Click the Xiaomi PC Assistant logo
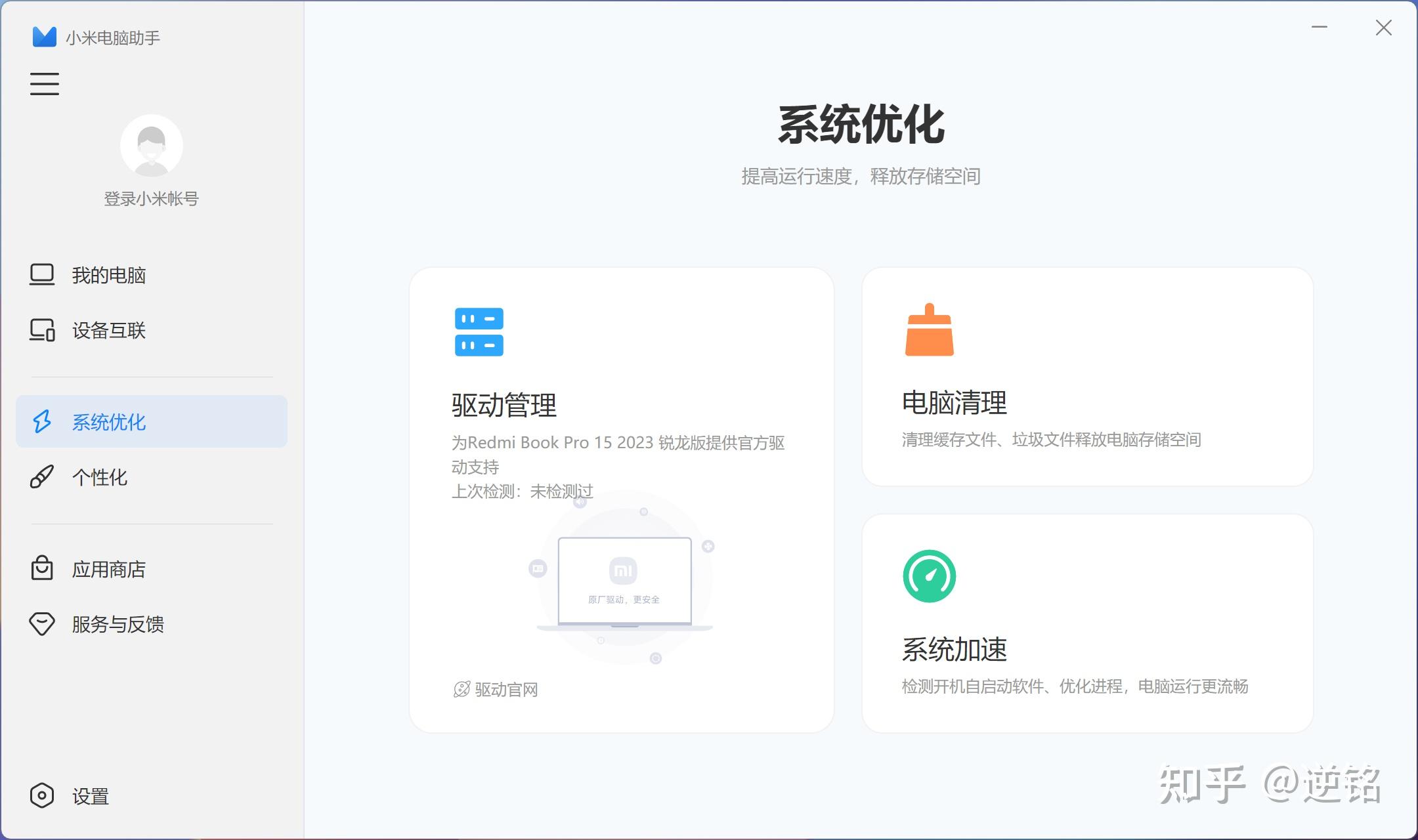Screen dimensions: 1418x840 (x=45, y=37)
